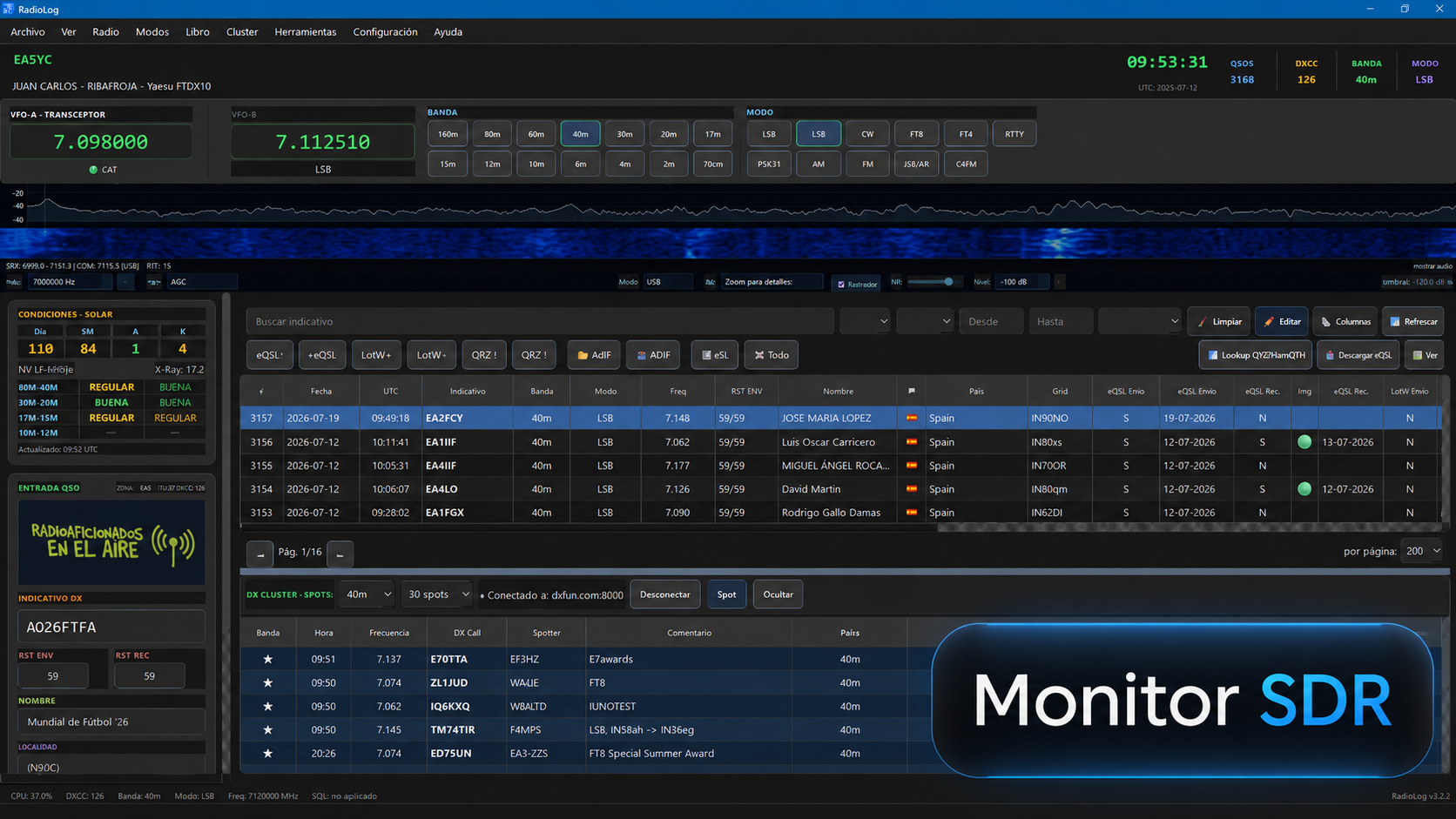The image size is (1456, 819).
Task: Open the Configuración menu
Action: (385, 32)
